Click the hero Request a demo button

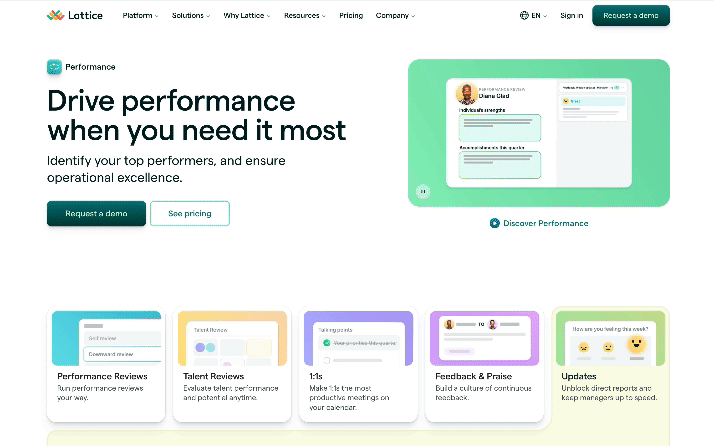[97, 213]
